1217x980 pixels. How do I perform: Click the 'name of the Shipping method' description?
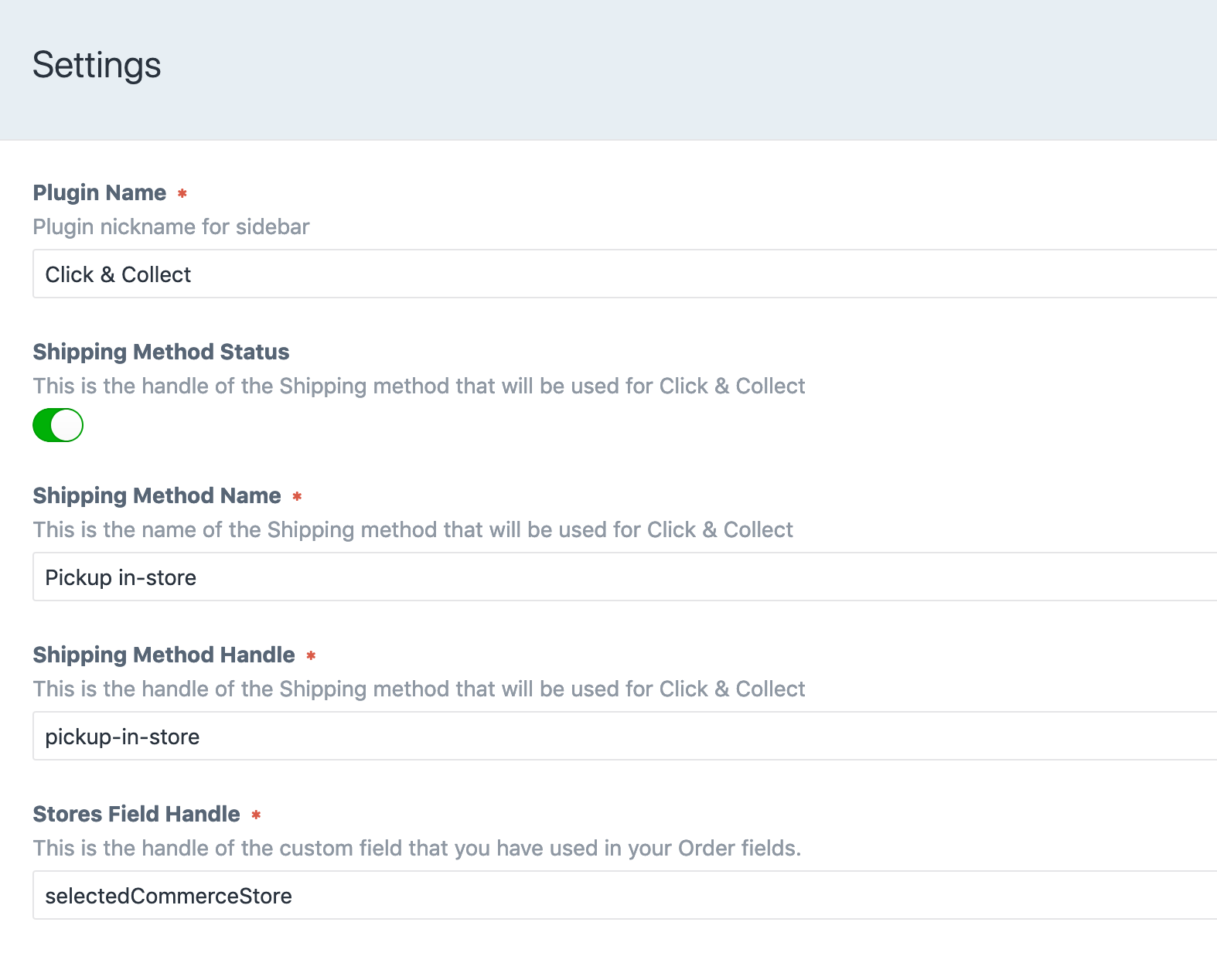[413, 529]
